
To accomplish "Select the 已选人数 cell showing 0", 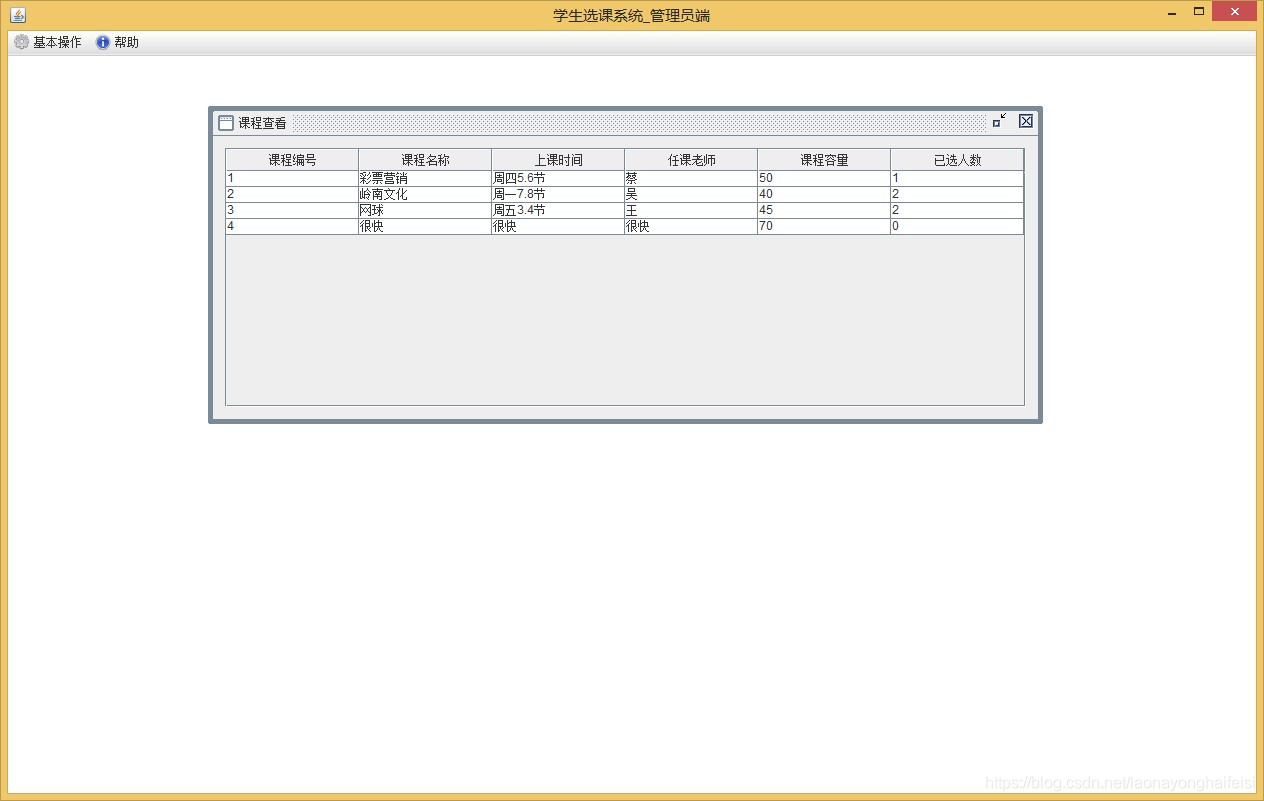I will [957, 226].
